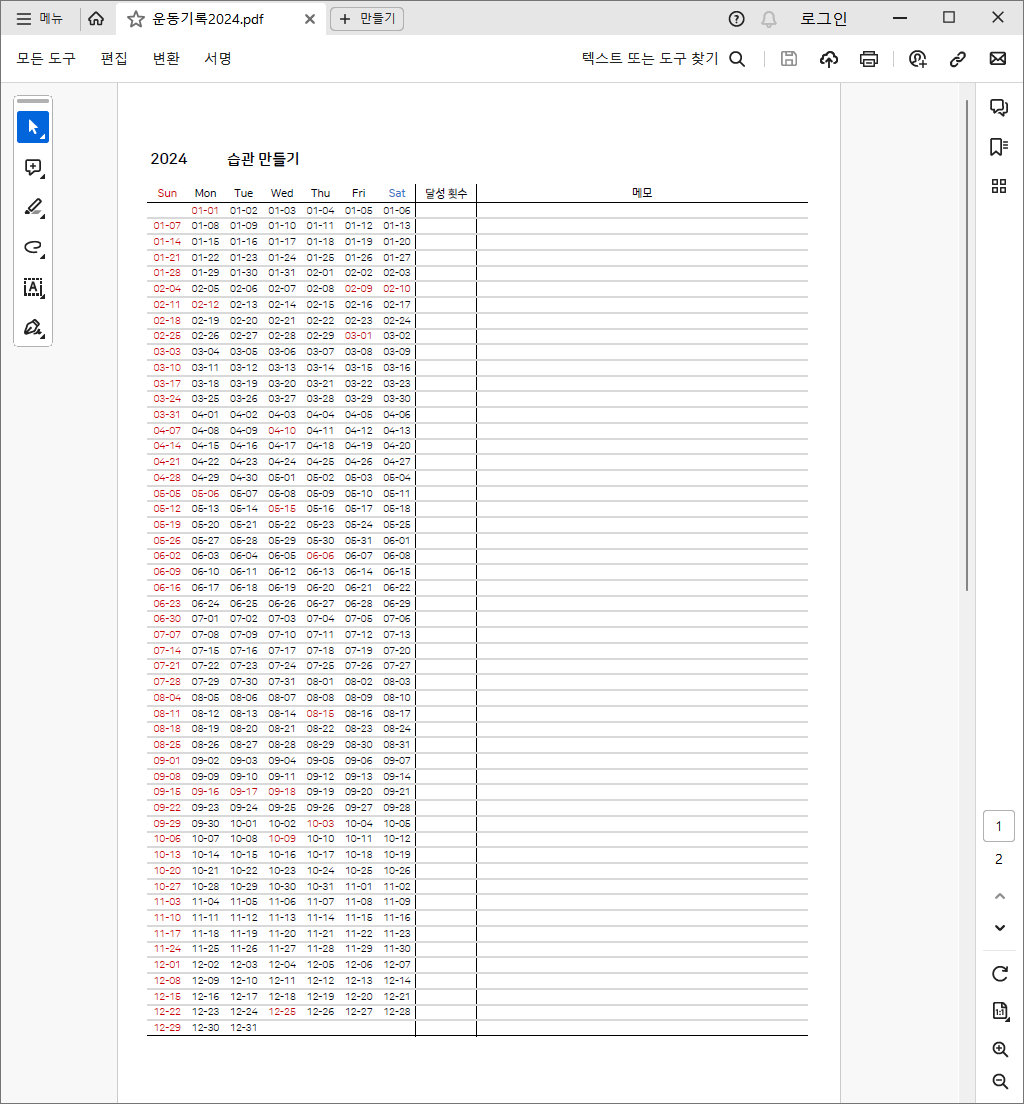Pick the highlighter tool
The height and width of the screenshot is (1104, 1024).
(x=33, y=208)
